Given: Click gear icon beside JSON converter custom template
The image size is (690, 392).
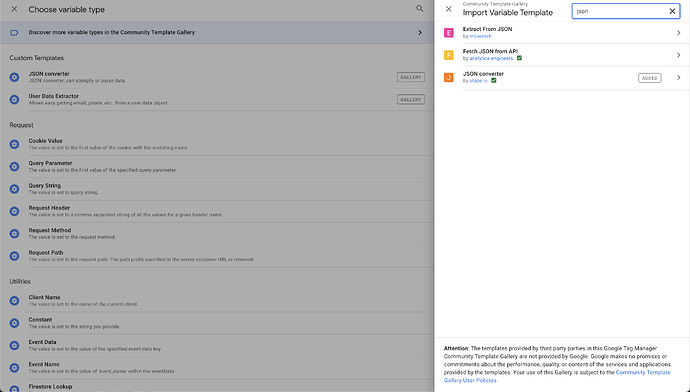Looking at the screenshot, I should 14,77.
